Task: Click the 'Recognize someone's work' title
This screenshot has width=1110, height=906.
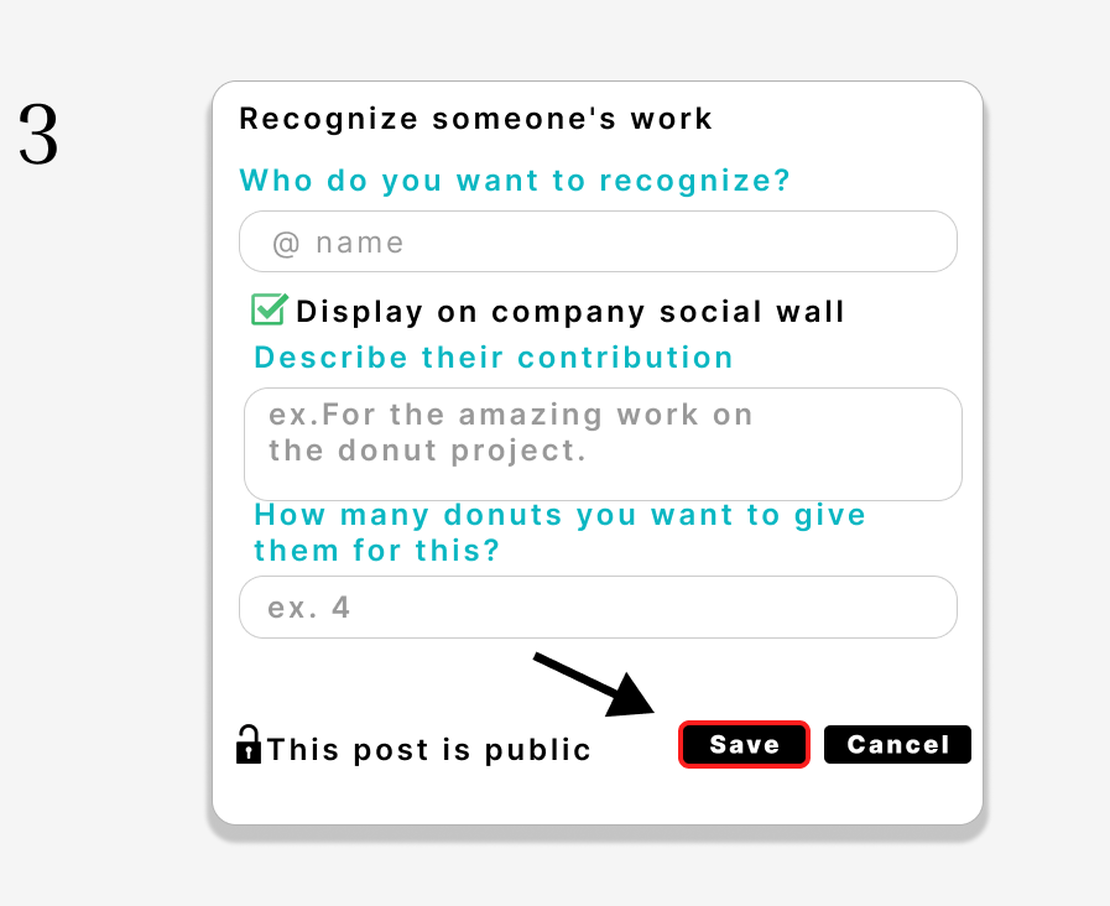Action: click(x=474, y=118)
